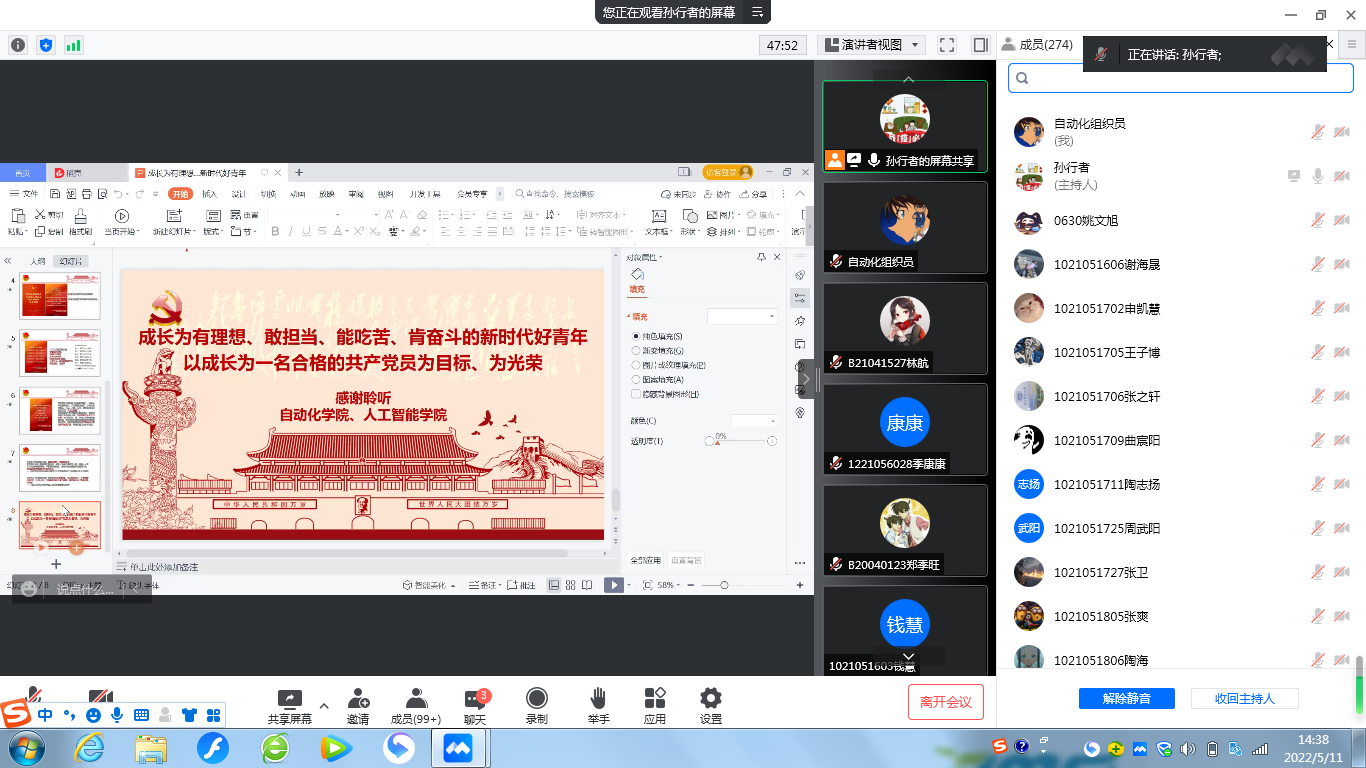The image size is (1366, 768).
Task: Toggle microphone for 0630姚文旭
Action: (1318, 221)
